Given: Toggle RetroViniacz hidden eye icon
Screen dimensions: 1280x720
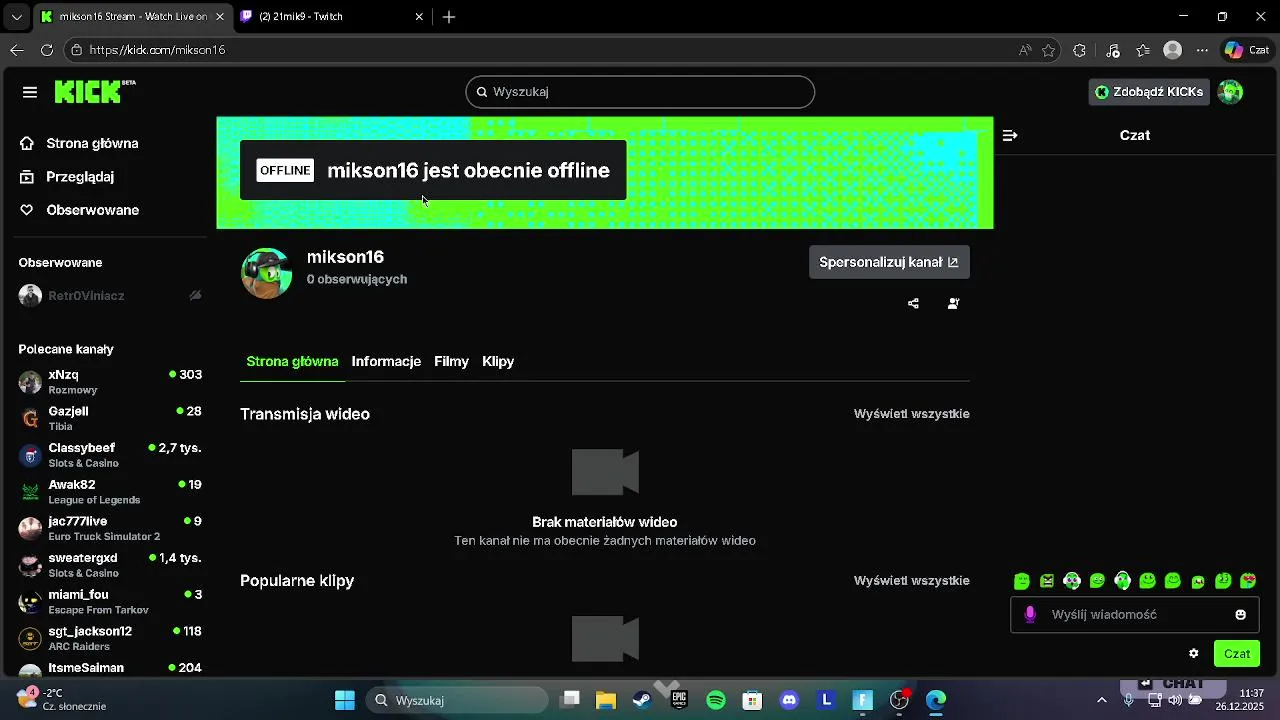Looking at the screenshot, I should tap(196, 296).
